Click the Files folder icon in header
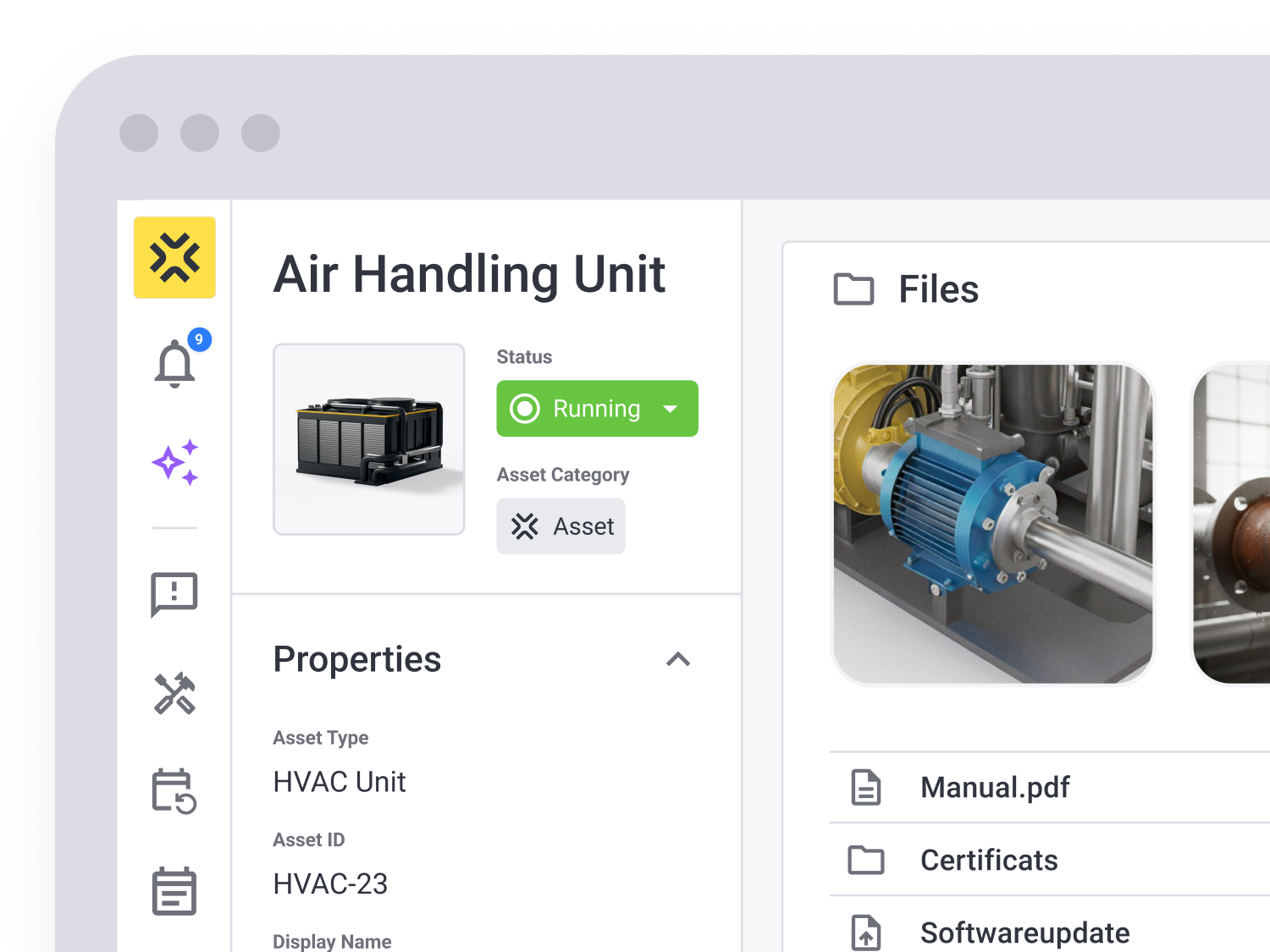The width and height of the screenshot is (1270, 952). (853, 289)
